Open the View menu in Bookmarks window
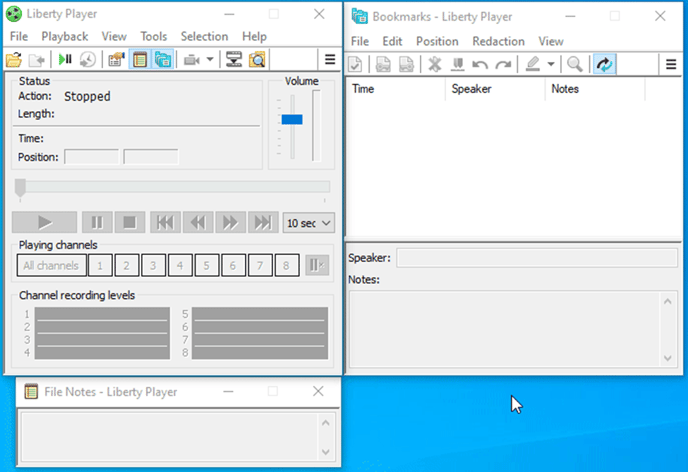This screenshot has height=472, width=688. click(x=551, y=41)
